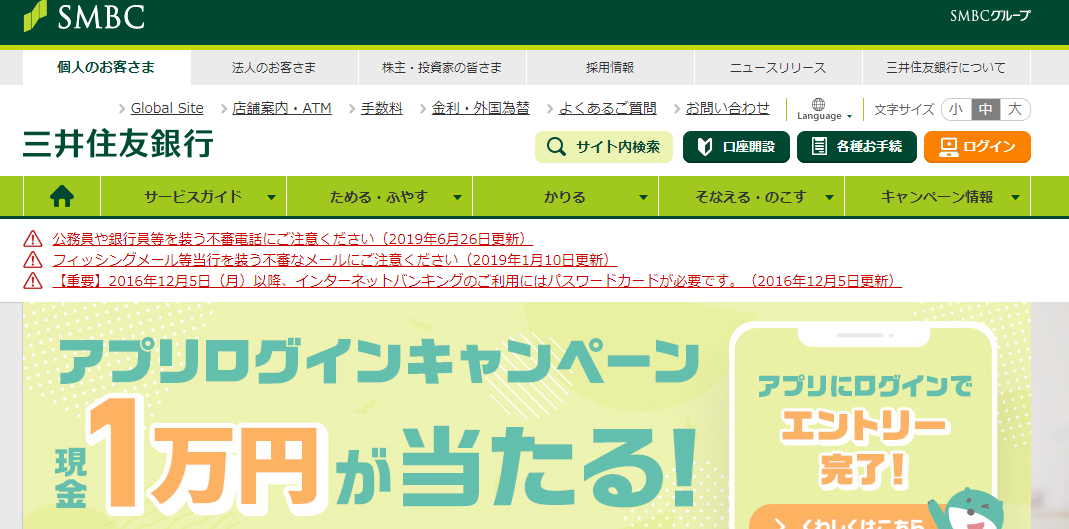Click the 口座開設 button
1069x529 pixels.
pos(736,147)
